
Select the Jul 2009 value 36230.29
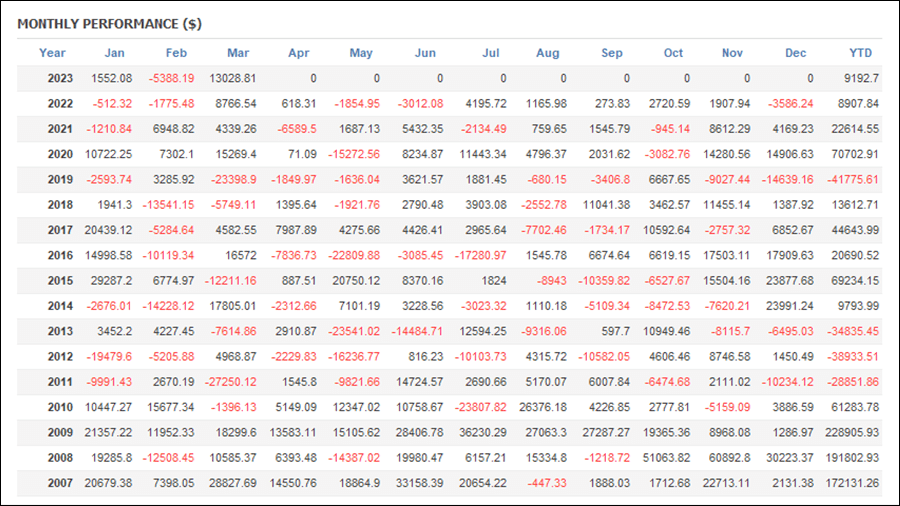click(x=483, y=433)
